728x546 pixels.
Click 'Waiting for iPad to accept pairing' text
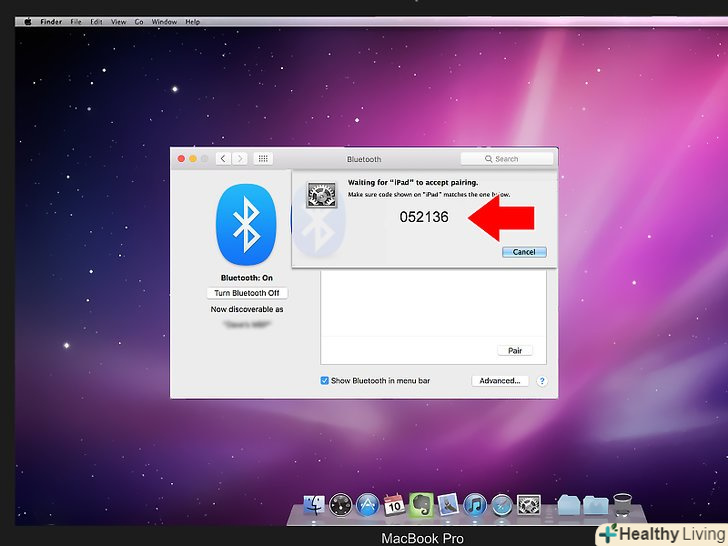[x=413, y=182]
